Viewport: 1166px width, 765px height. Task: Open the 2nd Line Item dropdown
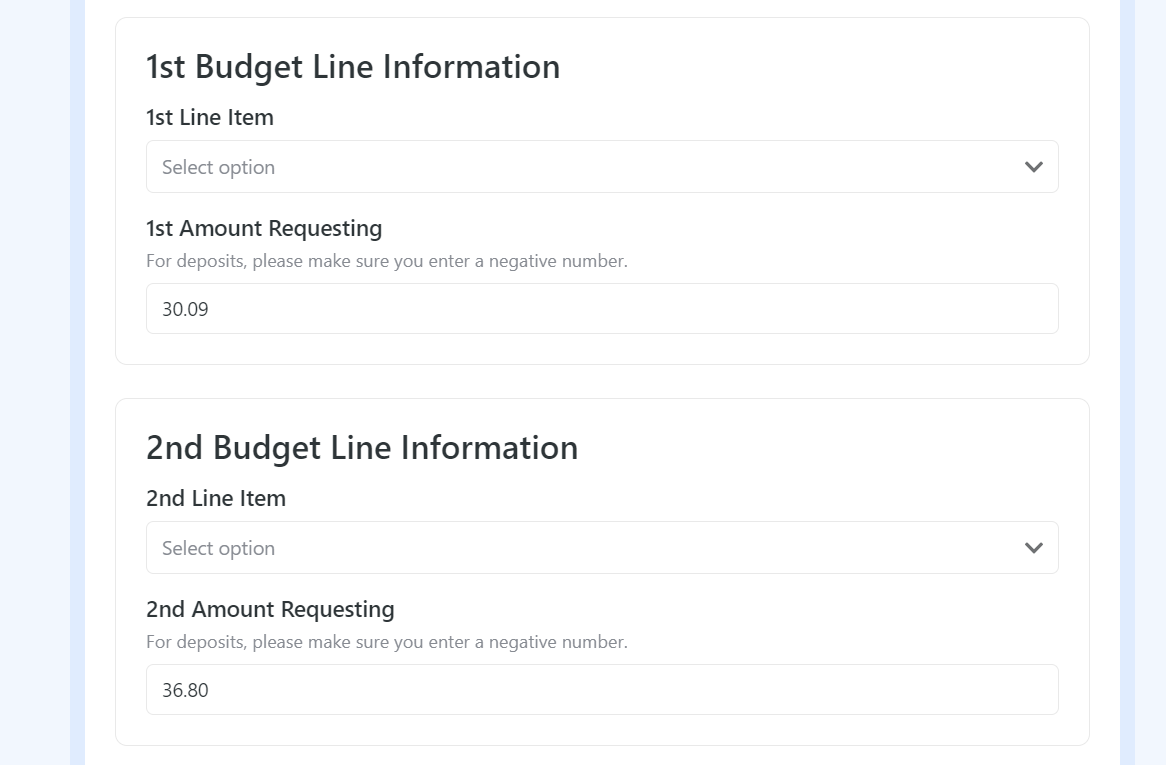click(602, 547)
